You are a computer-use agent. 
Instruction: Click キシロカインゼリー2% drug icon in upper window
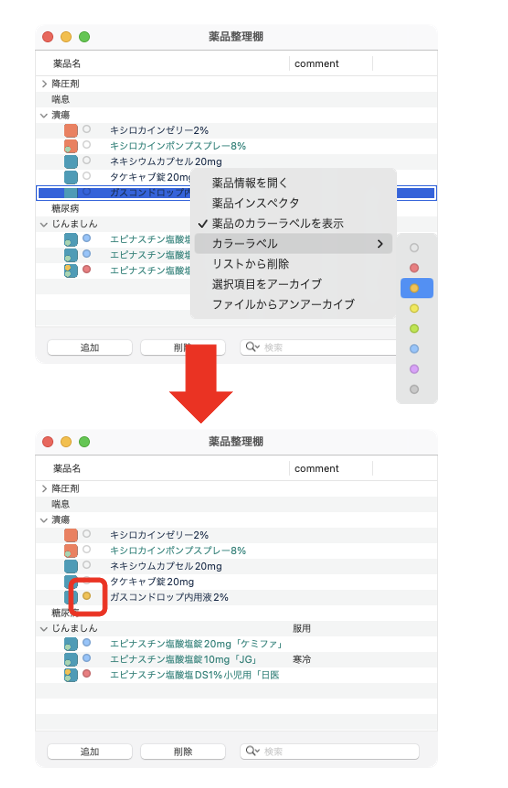[x=71, y=131]
